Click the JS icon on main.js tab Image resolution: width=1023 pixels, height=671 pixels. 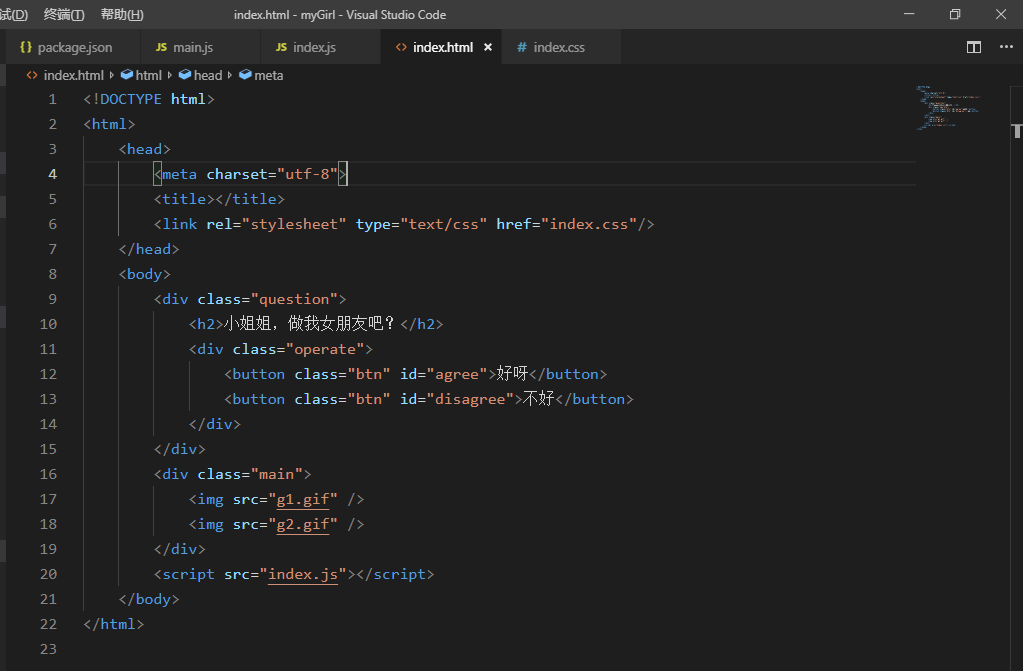tap(161, 47)
